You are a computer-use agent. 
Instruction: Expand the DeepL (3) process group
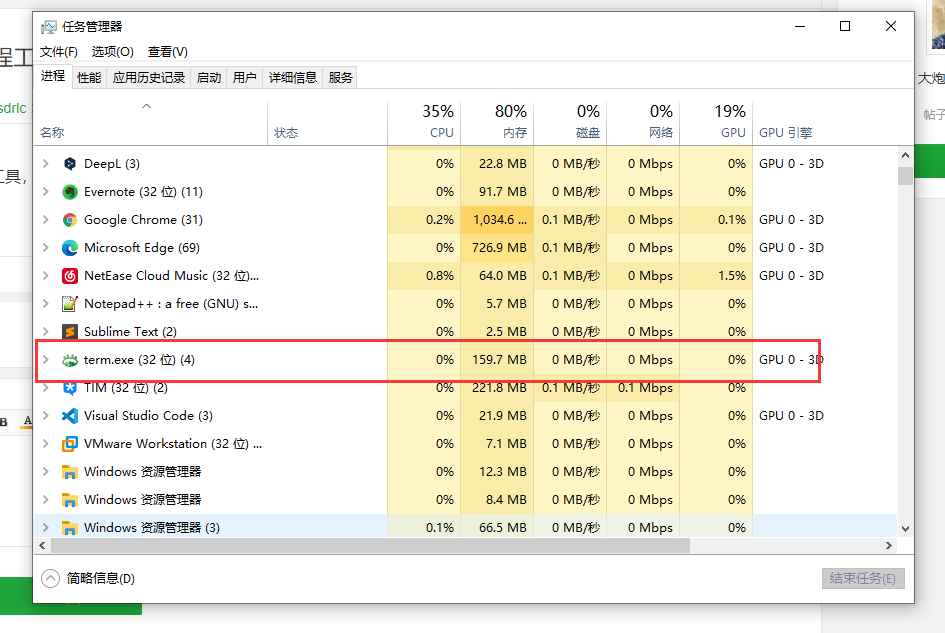point(46,163)
